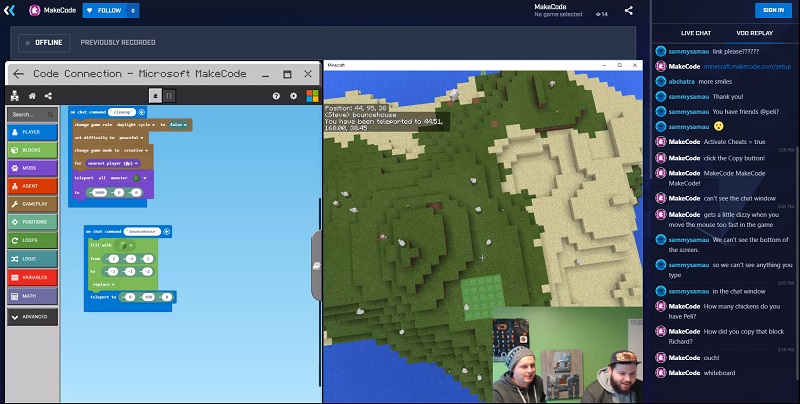Open the replace fill mode dropdown

[x=103, y=284]
